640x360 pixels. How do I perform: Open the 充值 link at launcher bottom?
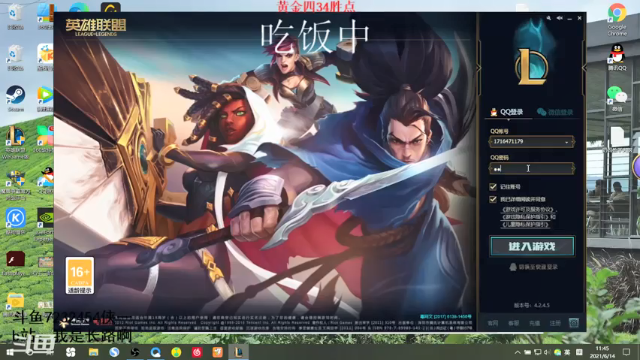point(534,323)
